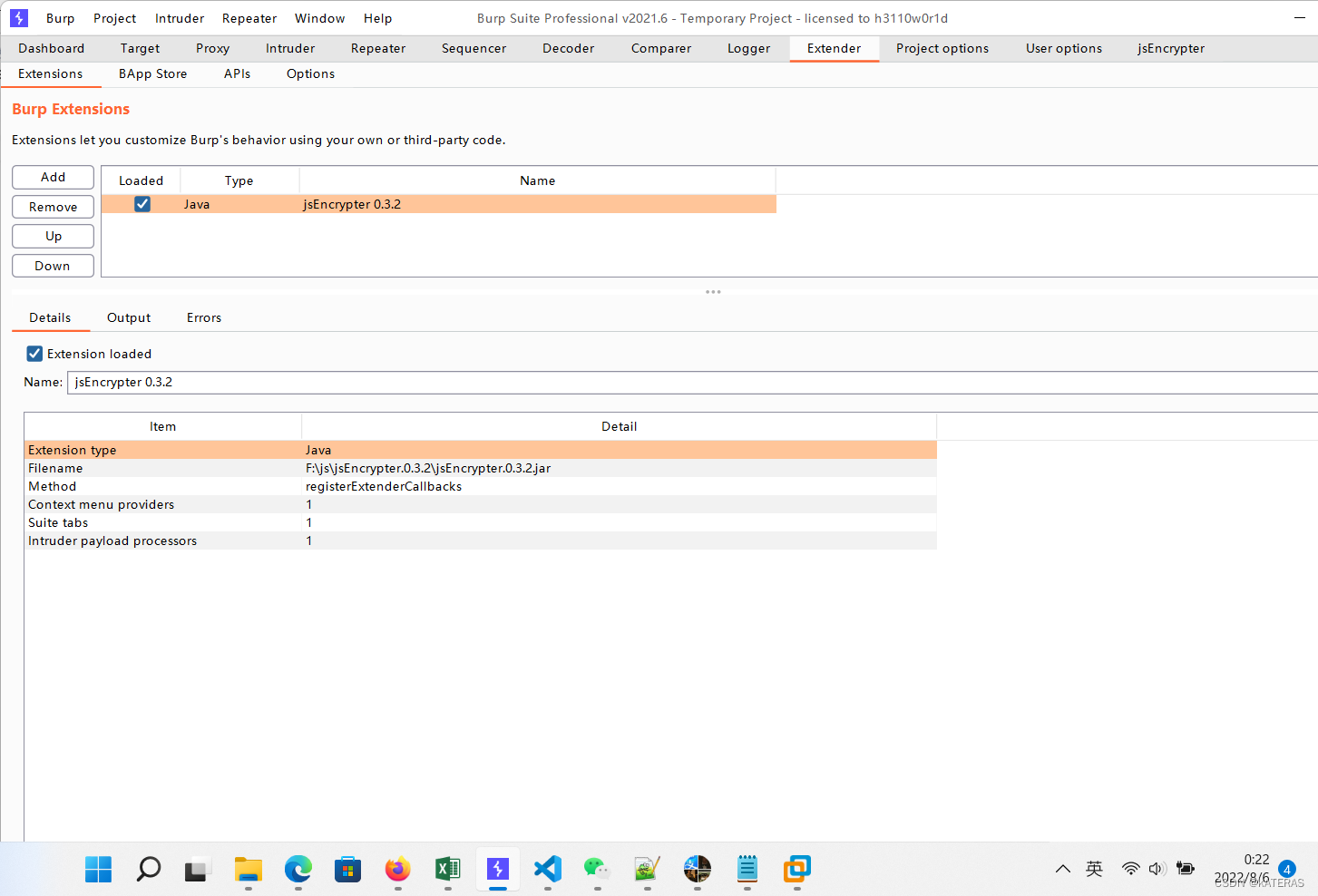Open the Burp menu
The width and height of the screenshot is (1318, 896).
click(x=61, y=18)
